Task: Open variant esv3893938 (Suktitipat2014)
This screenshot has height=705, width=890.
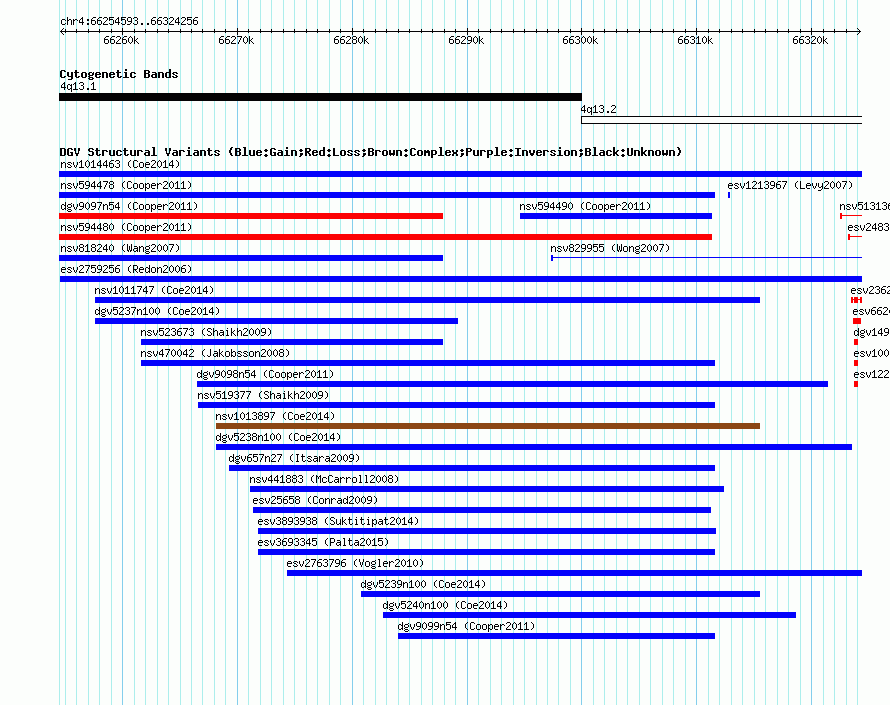Action: [338, 521]
